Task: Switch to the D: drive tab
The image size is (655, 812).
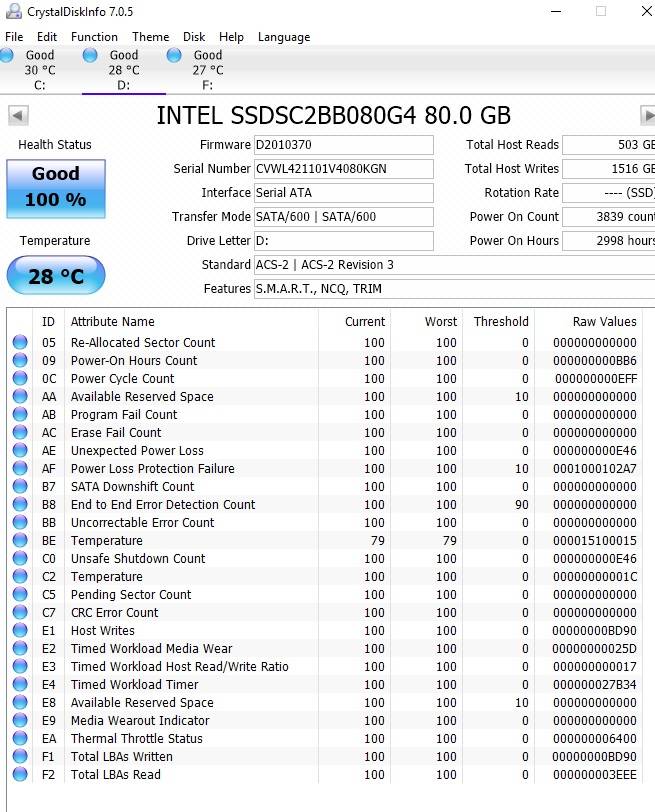Action: coord(123,70)
